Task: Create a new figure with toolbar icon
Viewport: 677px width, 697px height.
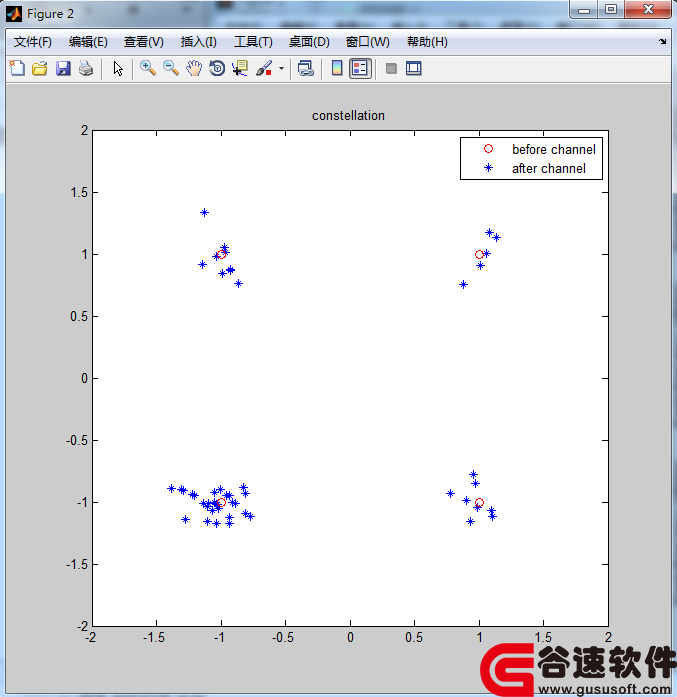Action: [17, 68]
